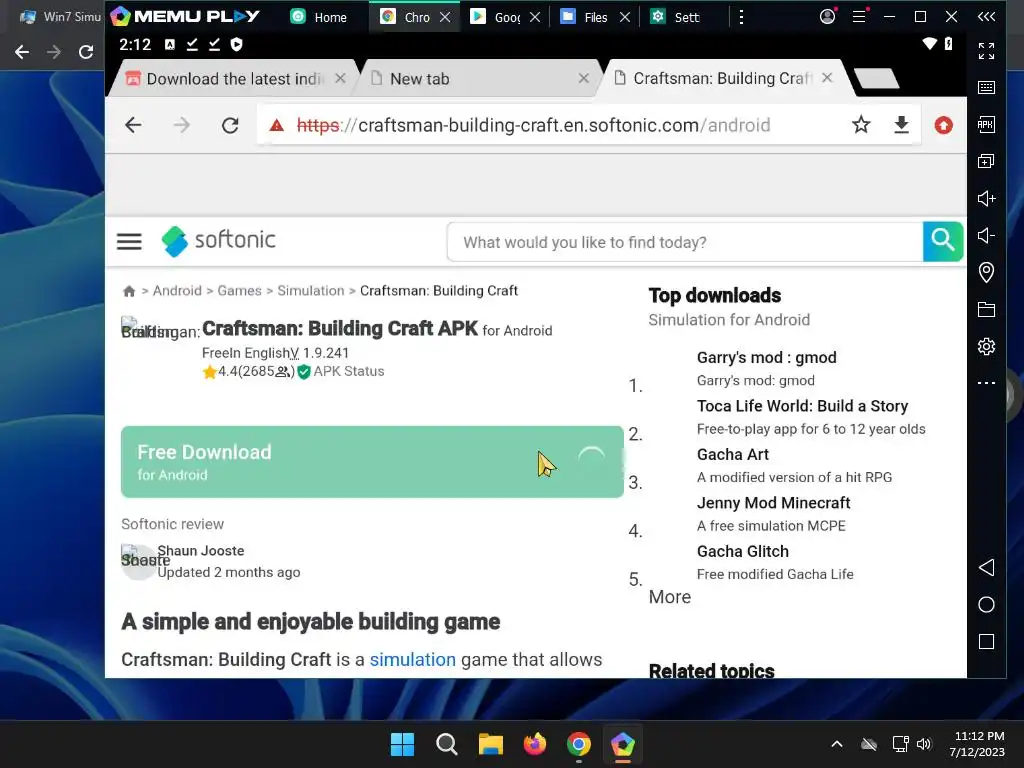Open MEmu GPS location icon

[x=986, y=272]
